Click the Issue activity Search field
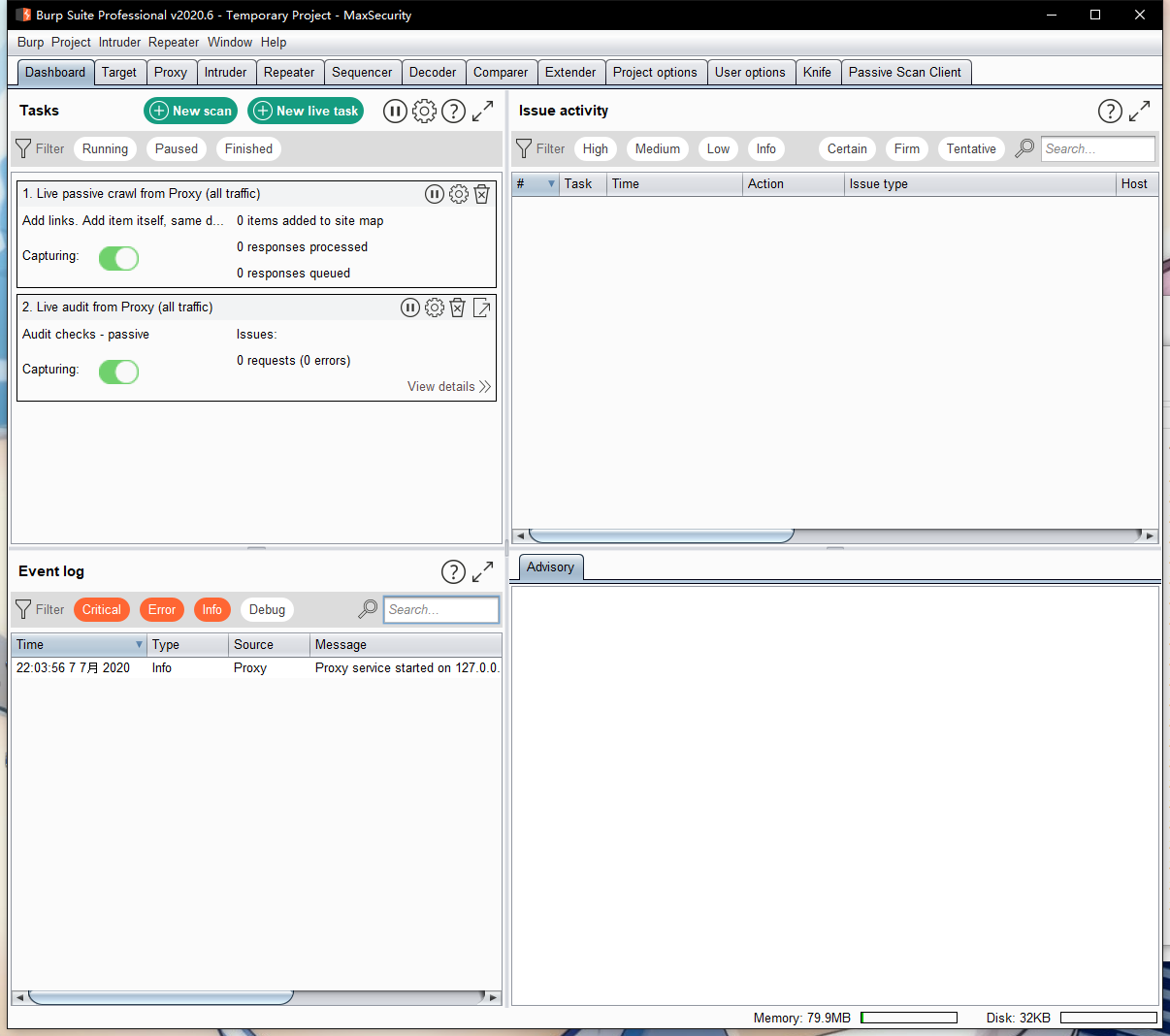Image resolution: width=1170 pixels, height=1036 pixels. click(x=1098, y=148)
